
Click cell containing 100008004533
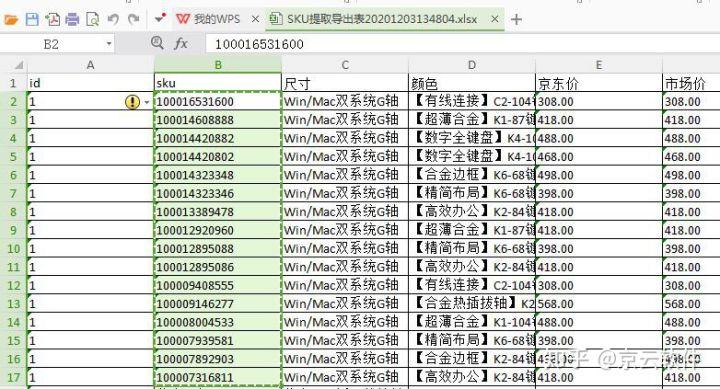pyautogui.click(x=218, y=322)
